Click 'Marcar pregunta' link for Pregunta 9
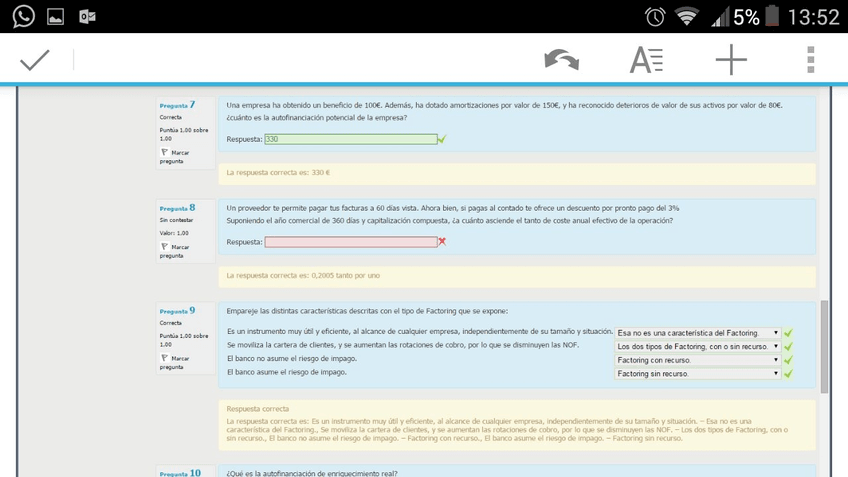This screenshot has height=477, width=848. click(175, 362)
